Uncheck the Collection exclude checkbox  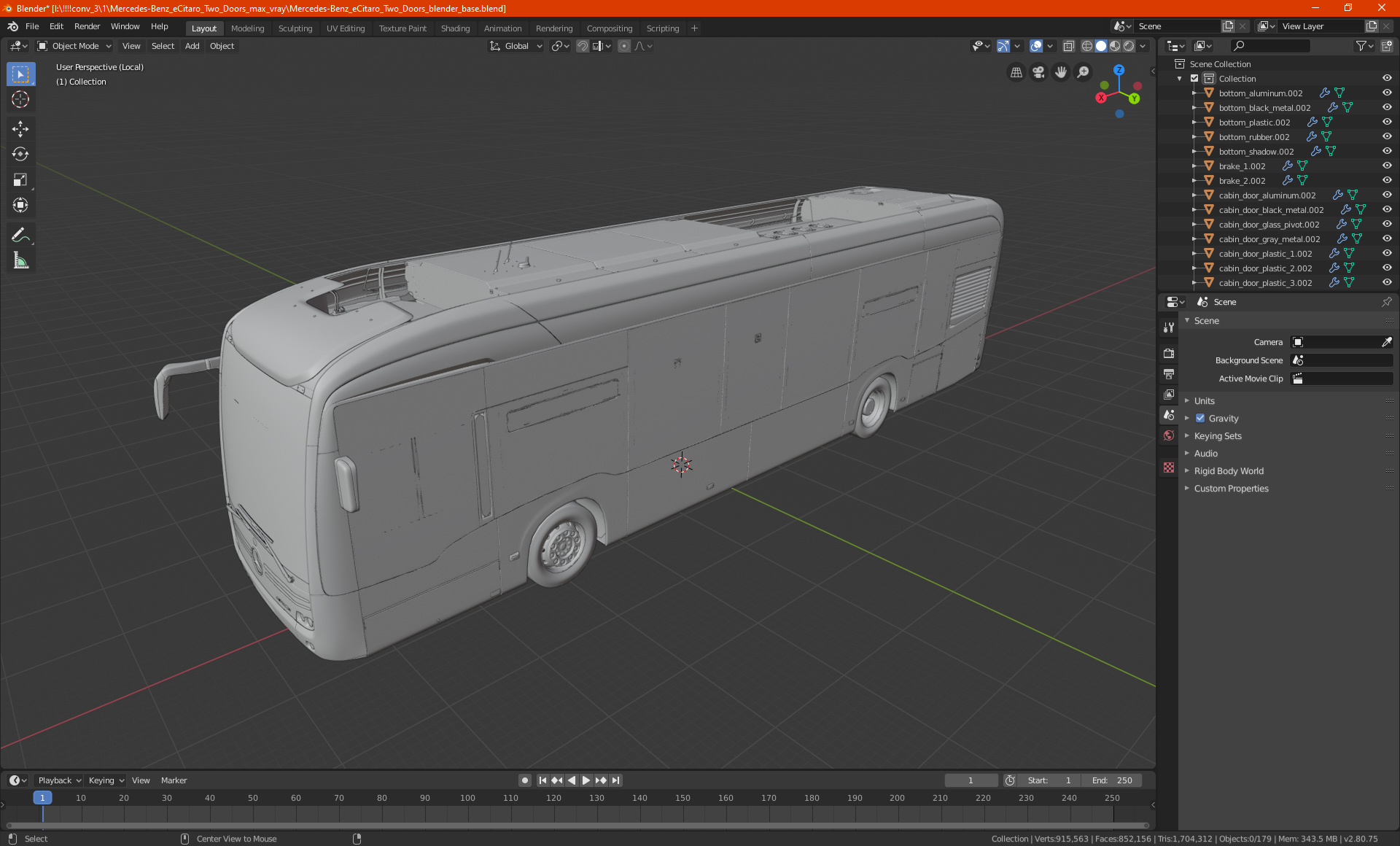1194,78
